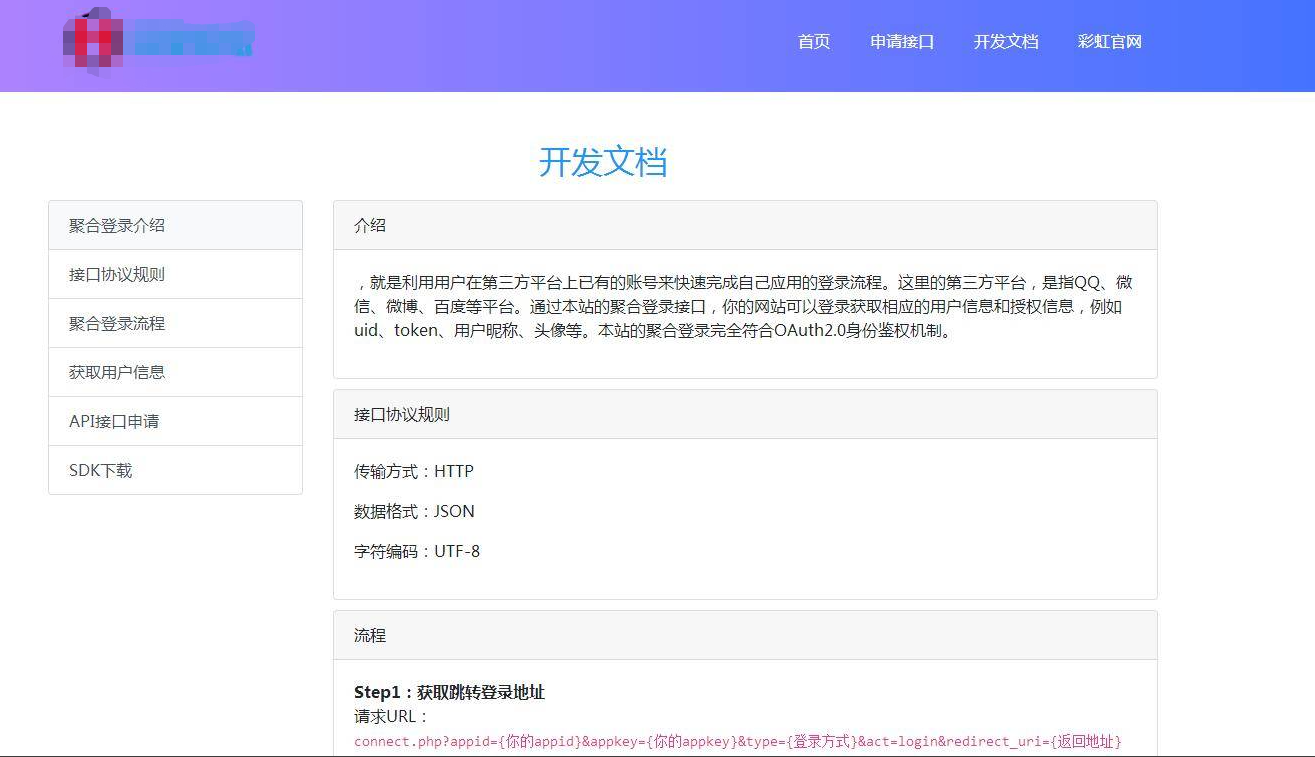Image resolution: width=1315 pixels, height=757 pixels.
Task: Go to 首页 in the top navigation
Action: click(x=814, y=42)
